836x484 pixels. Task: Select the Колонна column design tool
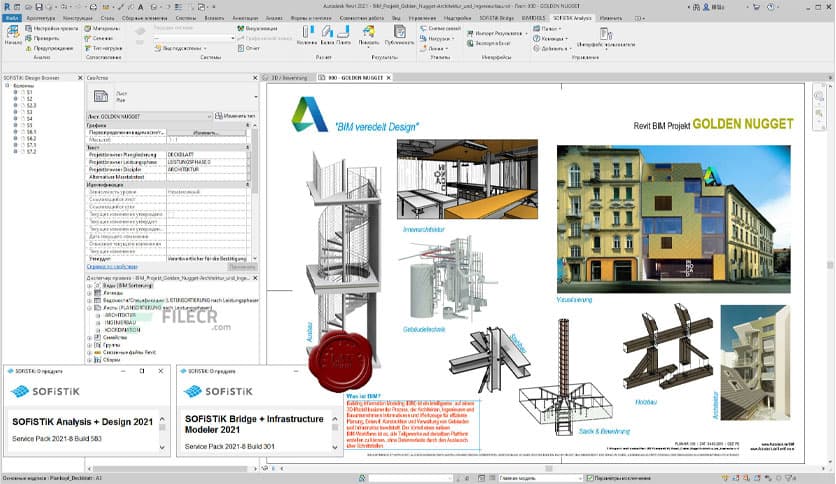(x=307, y=35)
